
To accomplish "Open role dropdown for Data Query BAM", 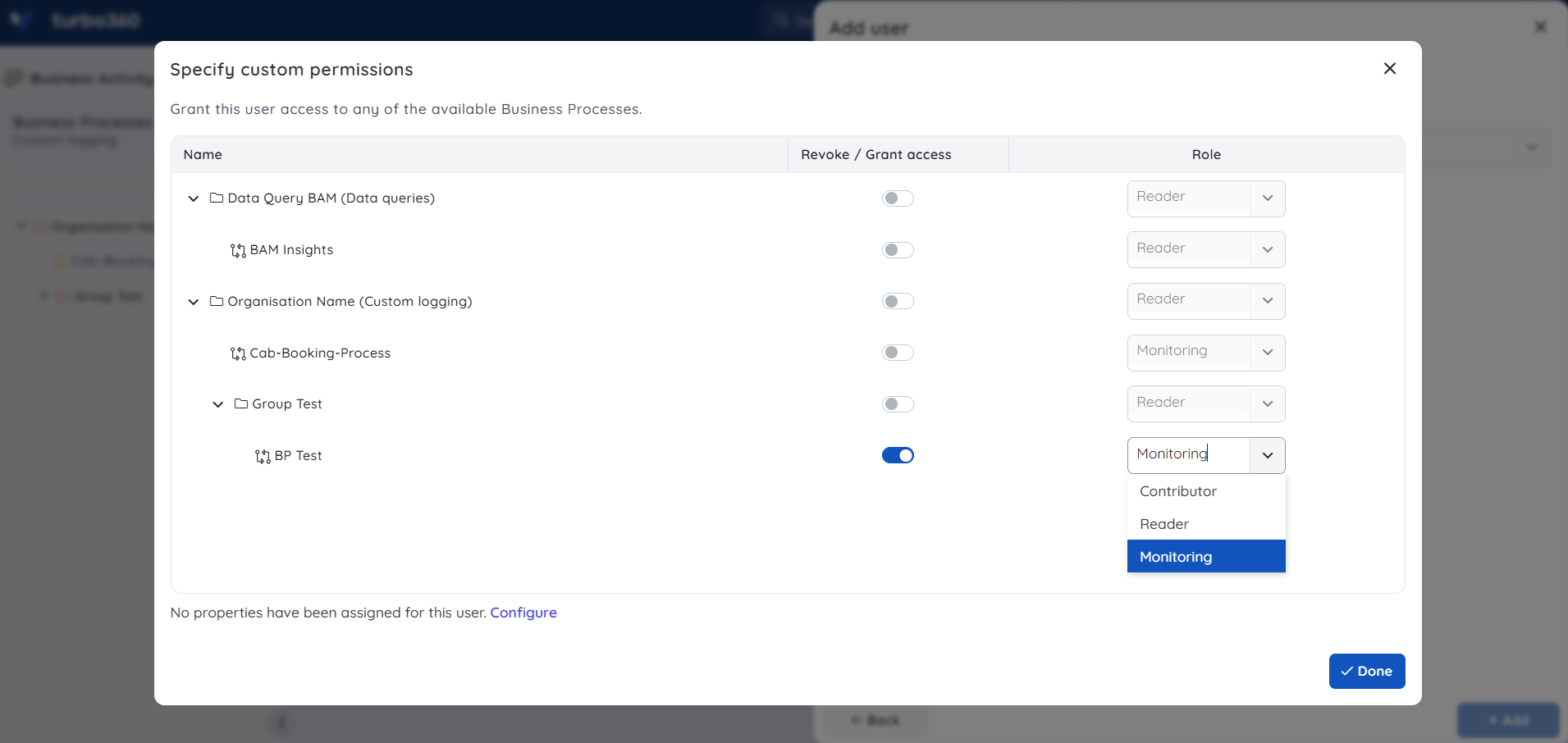I will click(x=1268, y=198).
